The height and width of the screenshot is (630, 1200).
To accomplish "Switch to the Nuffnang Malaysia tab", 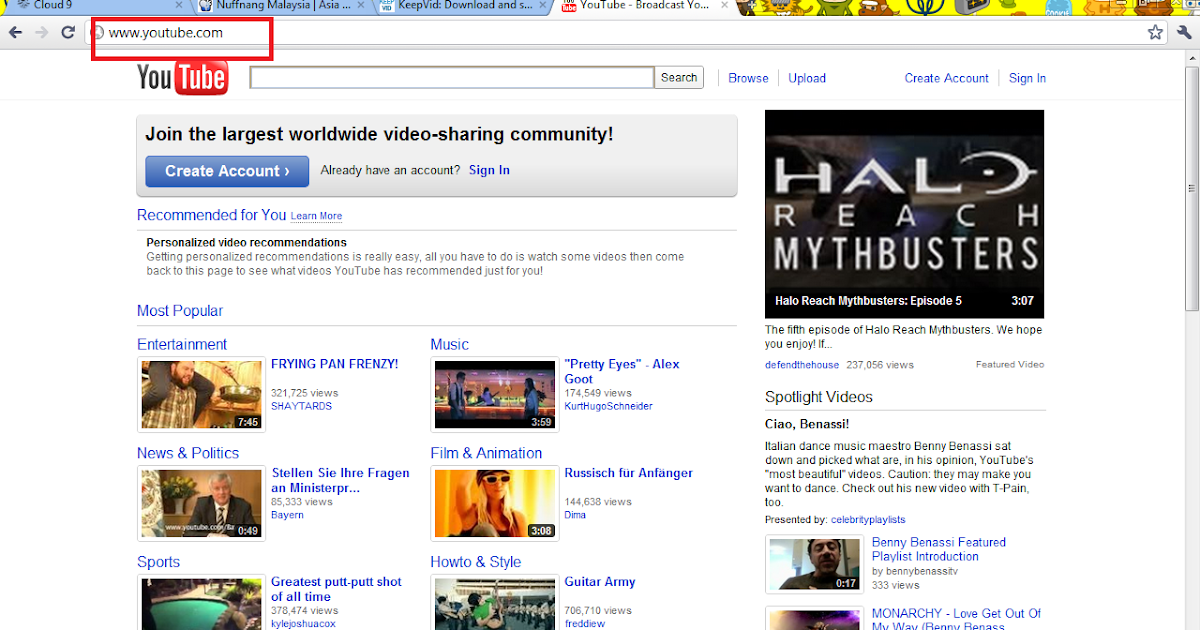I will pyautogui.click(x=282, y=6).
